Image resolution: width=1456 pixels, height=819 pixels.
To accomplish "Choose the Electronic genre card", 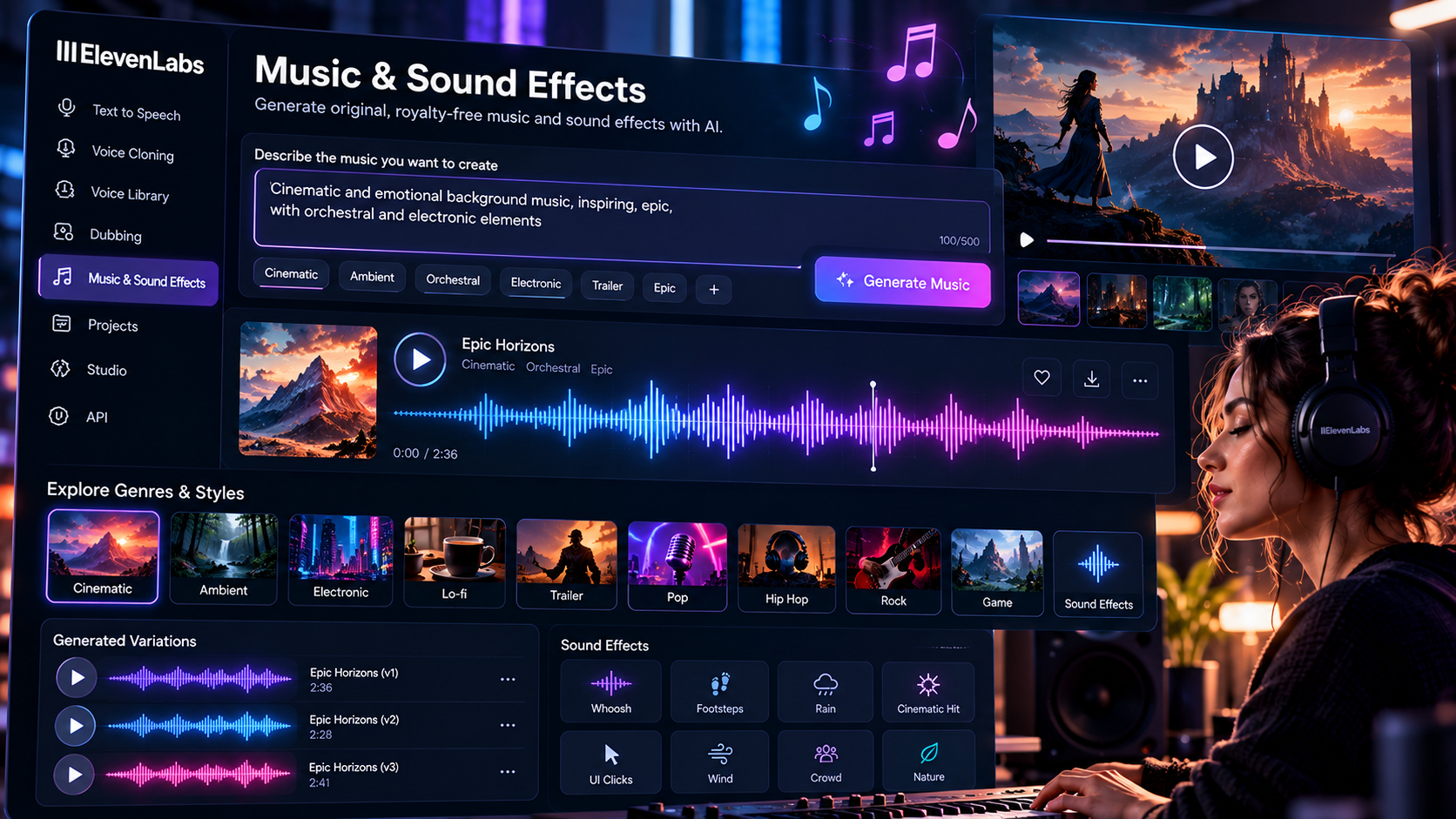I will pyautogui.click(x=340, y=561).
